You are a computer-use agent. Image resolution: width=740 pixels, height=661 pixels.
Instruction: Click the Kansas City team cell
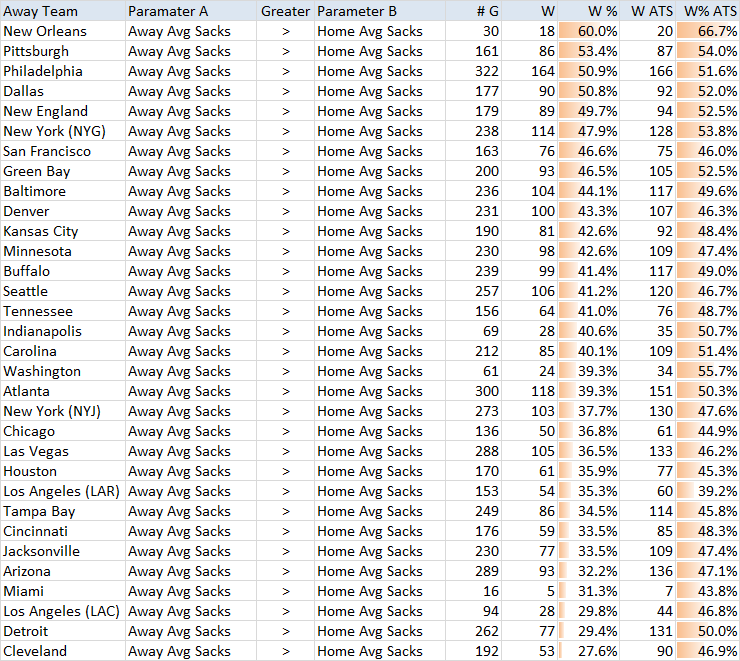(62, 231)
